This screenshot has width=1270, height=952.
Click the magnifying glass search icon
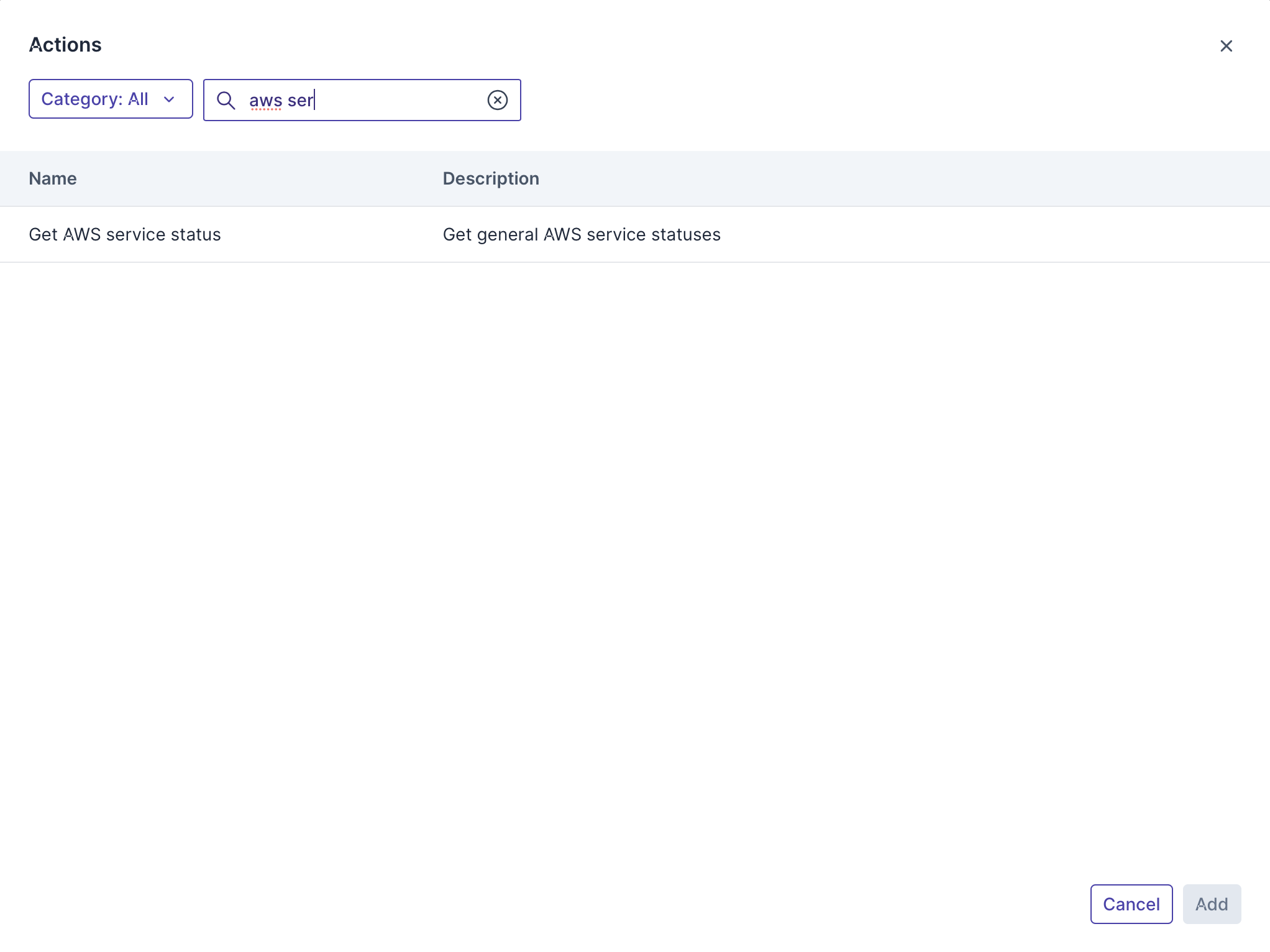click(226, 100)
